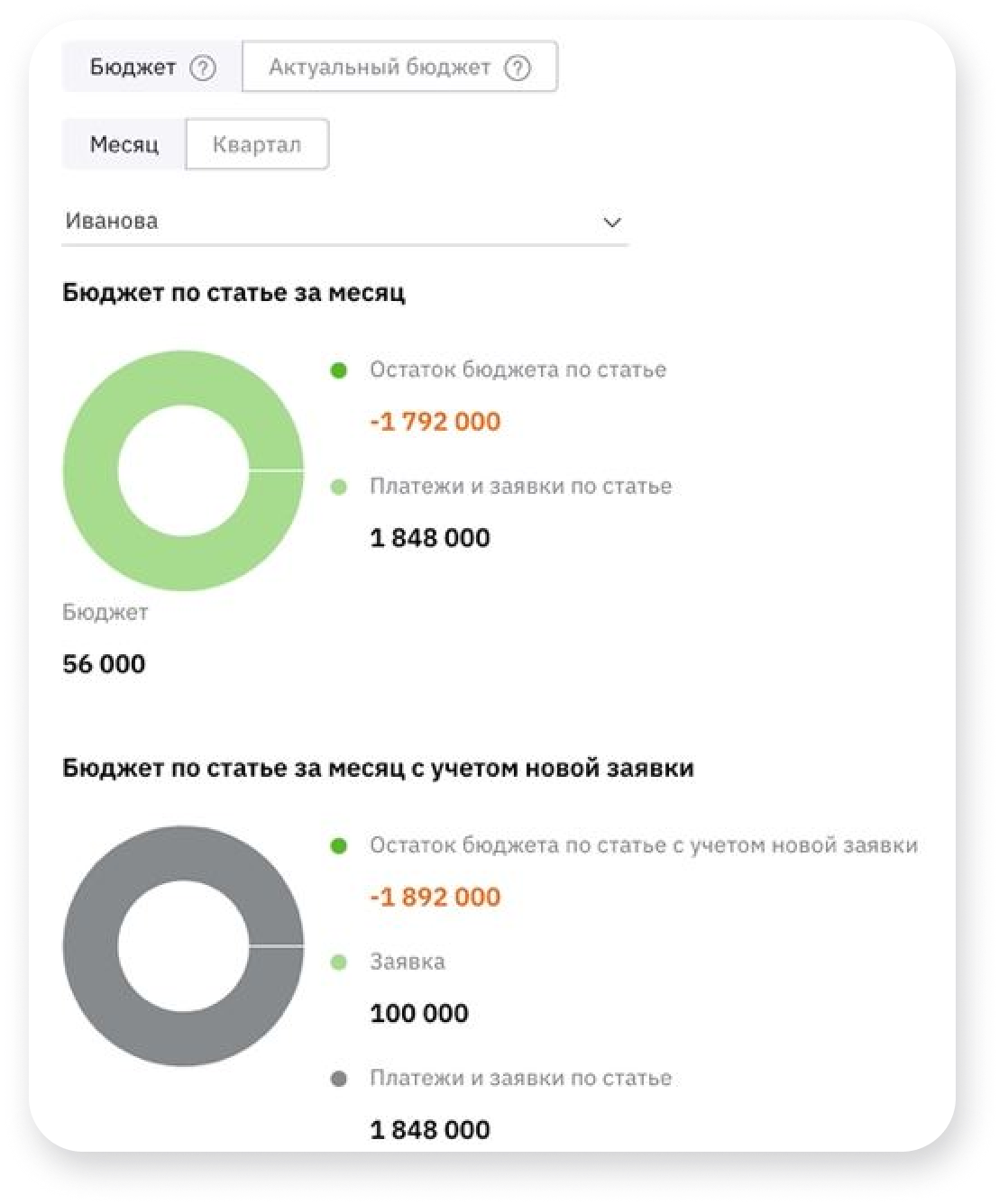Switch to Актуальный бюджет tab
Viewport: 999px width, 1204px height.
(400, 67)
